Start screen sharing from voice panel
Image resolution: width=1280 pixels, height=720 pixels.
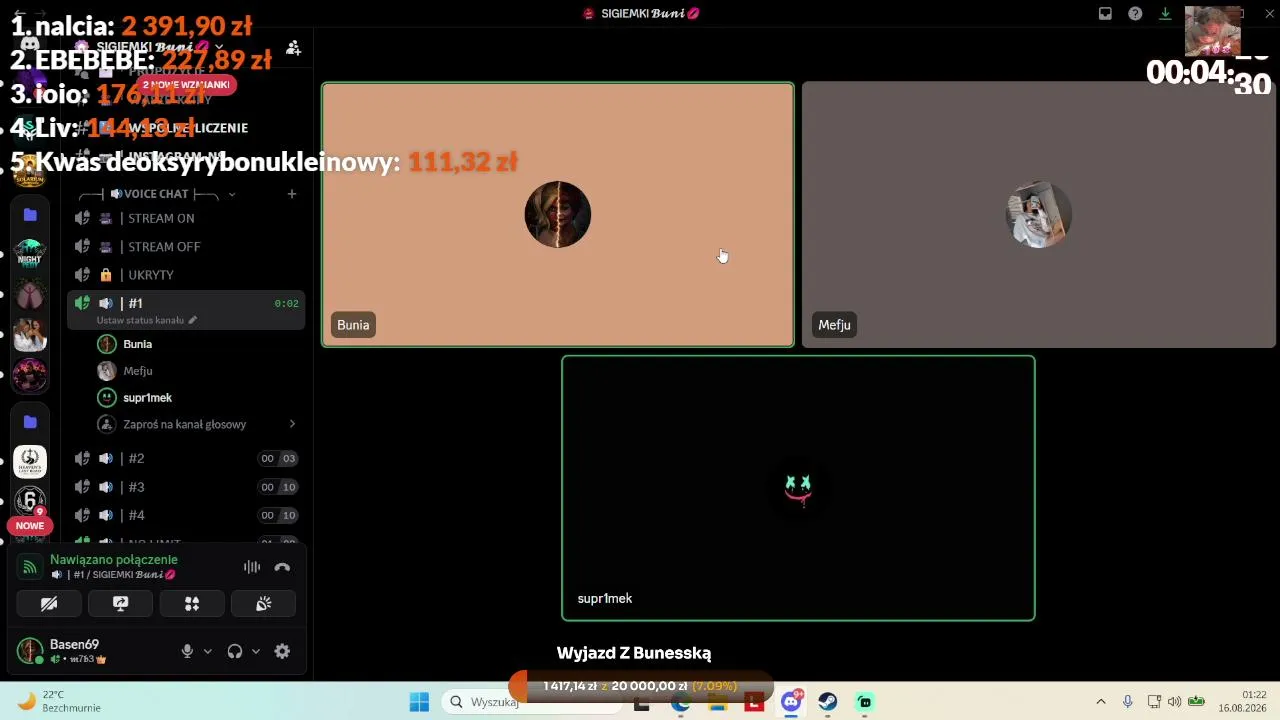coord(121,604)
